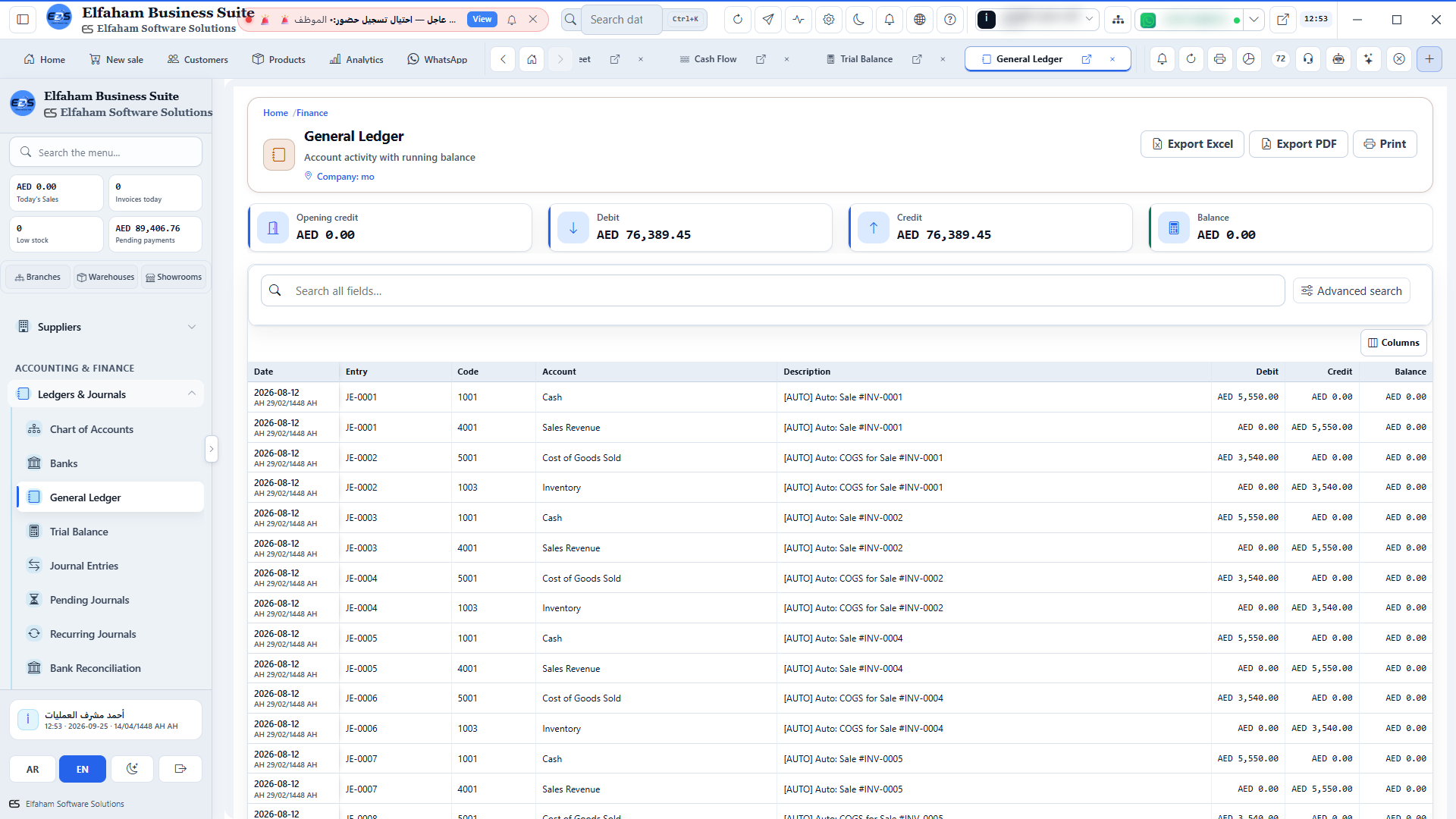Click the Export Excel button
The height and width of the screenshot is (819, 1456).
[x=1192, y=144]
